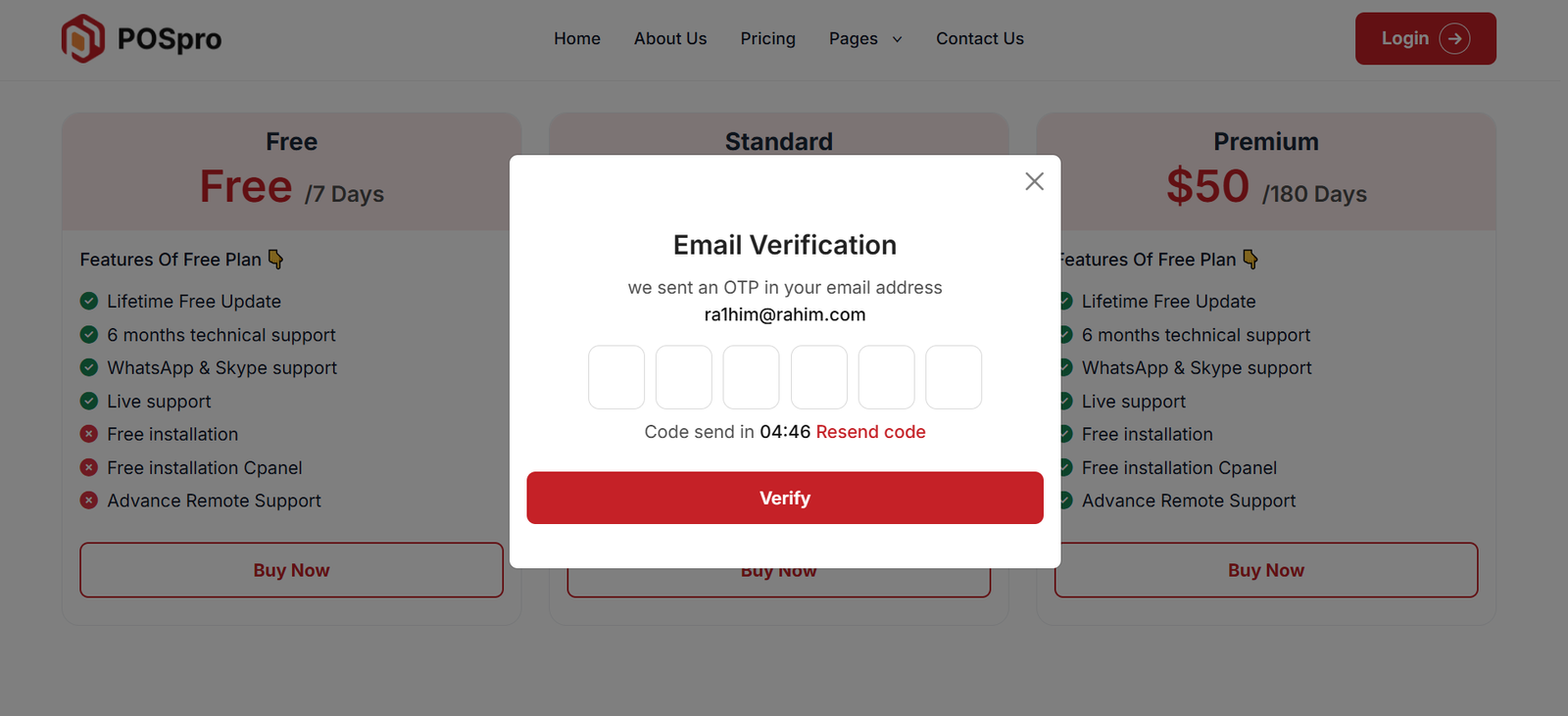Select the last OTP digit box
The height and width of the screenshot is (716, 1568).
pos(954,377)
